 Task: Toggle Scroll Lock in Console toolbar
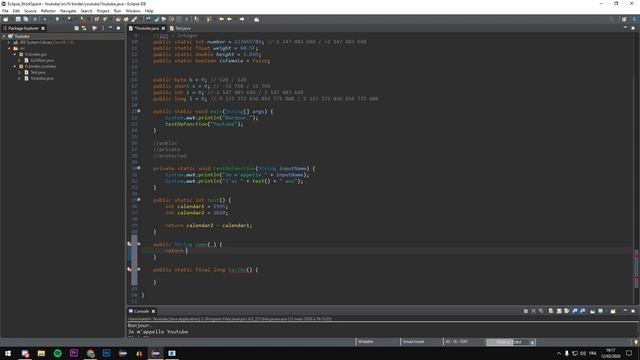tap(559, 311)
